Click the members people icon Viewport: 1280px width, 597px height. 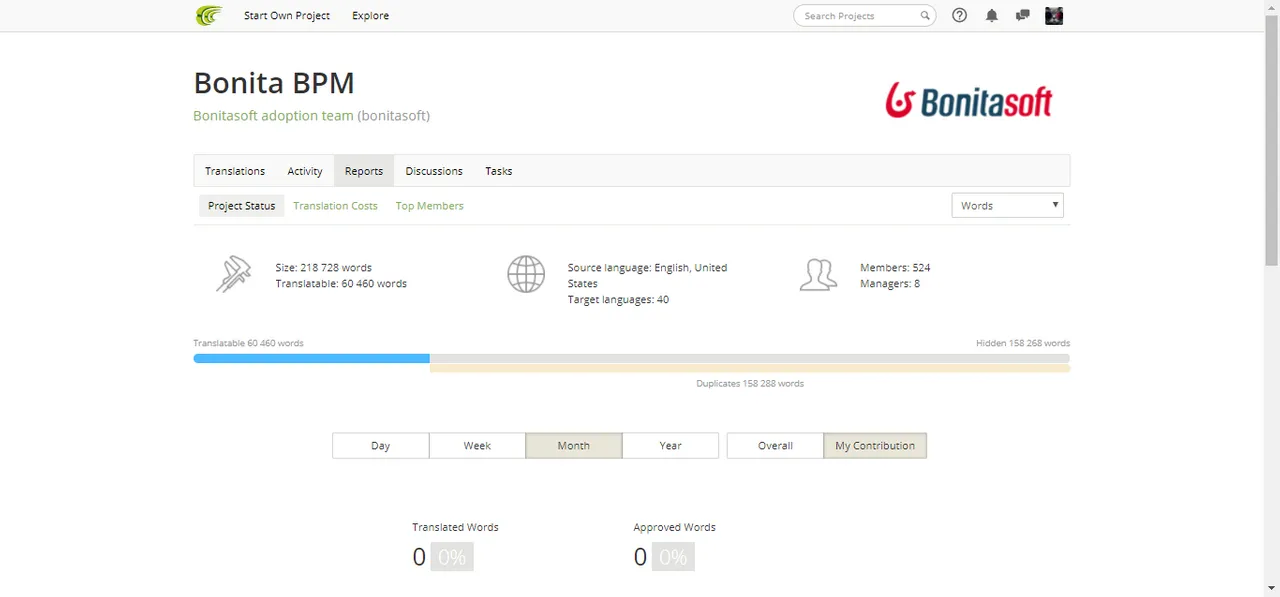pyautogui.click(x=818, y=274)
